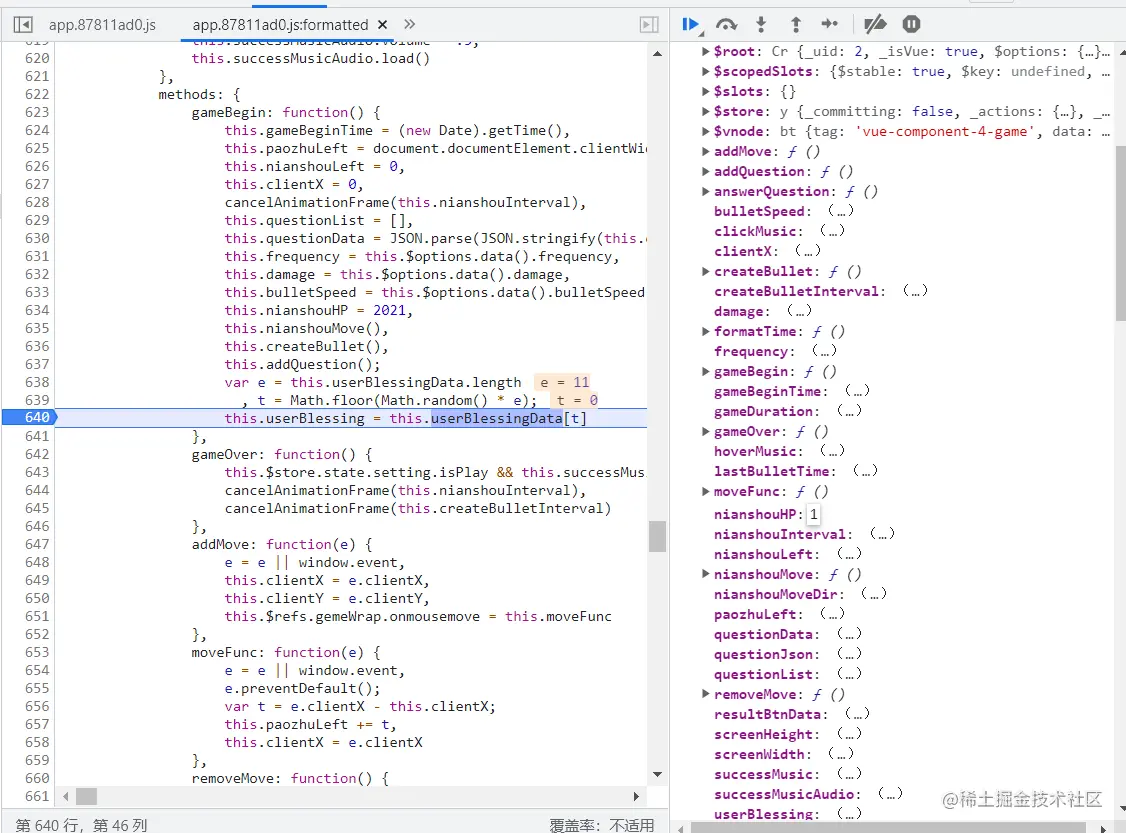Invoke getter for questionList value

(x=849, y=674)
